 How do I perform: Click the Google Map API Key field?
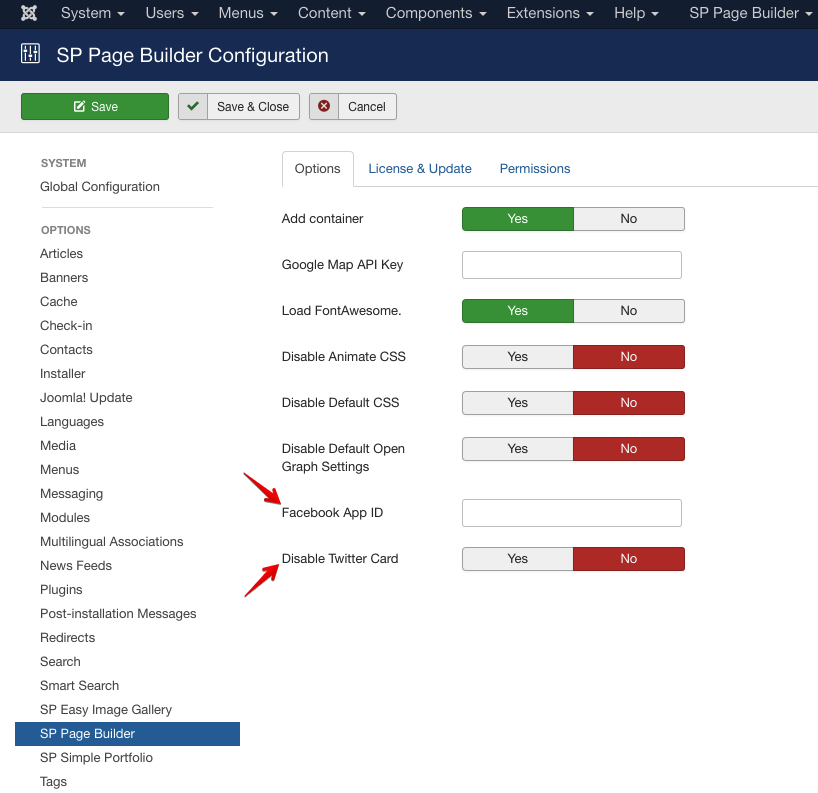click(x=572, y=265)
